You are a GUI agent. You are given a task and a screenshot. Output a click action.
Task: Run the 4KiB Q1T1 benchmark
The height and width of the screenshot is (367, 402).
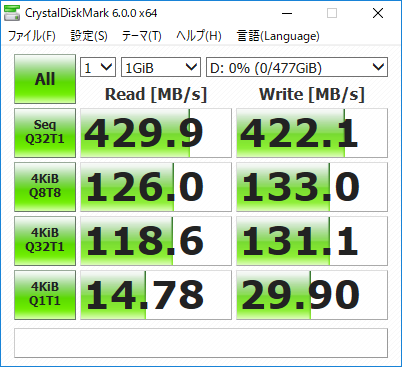(45, 295)
